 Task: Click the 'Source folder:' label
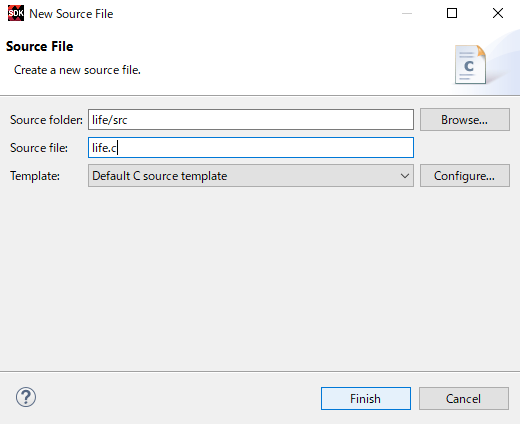point(46,120)
